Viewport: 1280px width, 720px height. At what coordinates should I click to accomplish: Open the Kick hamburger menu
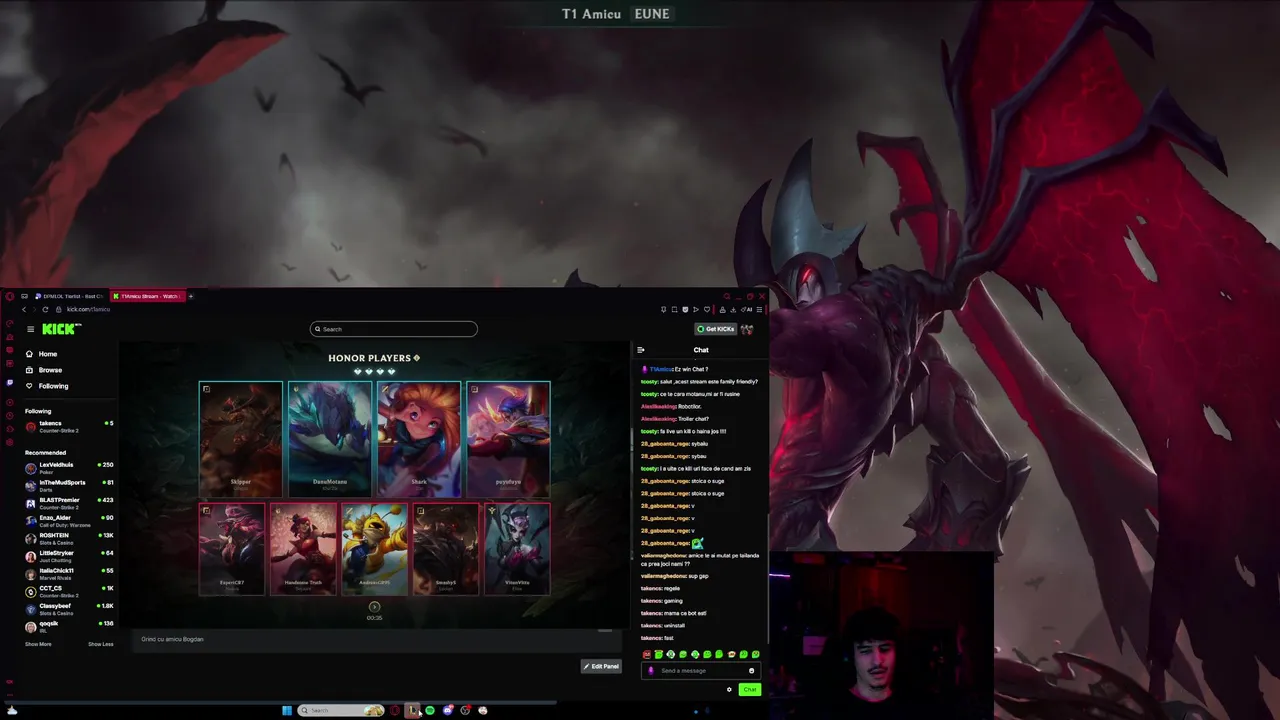click(x=30, y=329)
